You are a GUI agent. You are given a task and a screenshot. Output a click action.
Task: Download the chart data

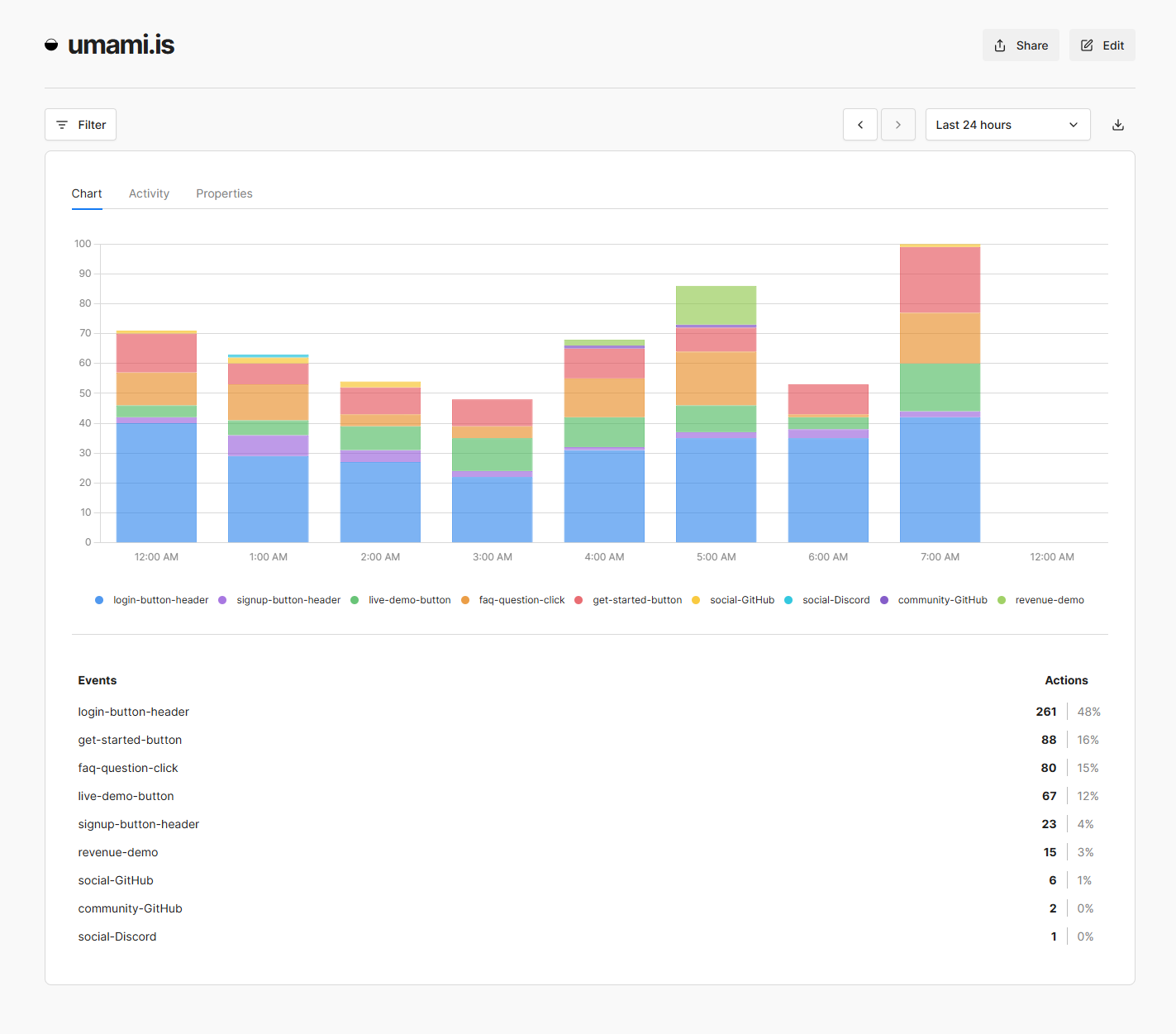[1117, 125]
